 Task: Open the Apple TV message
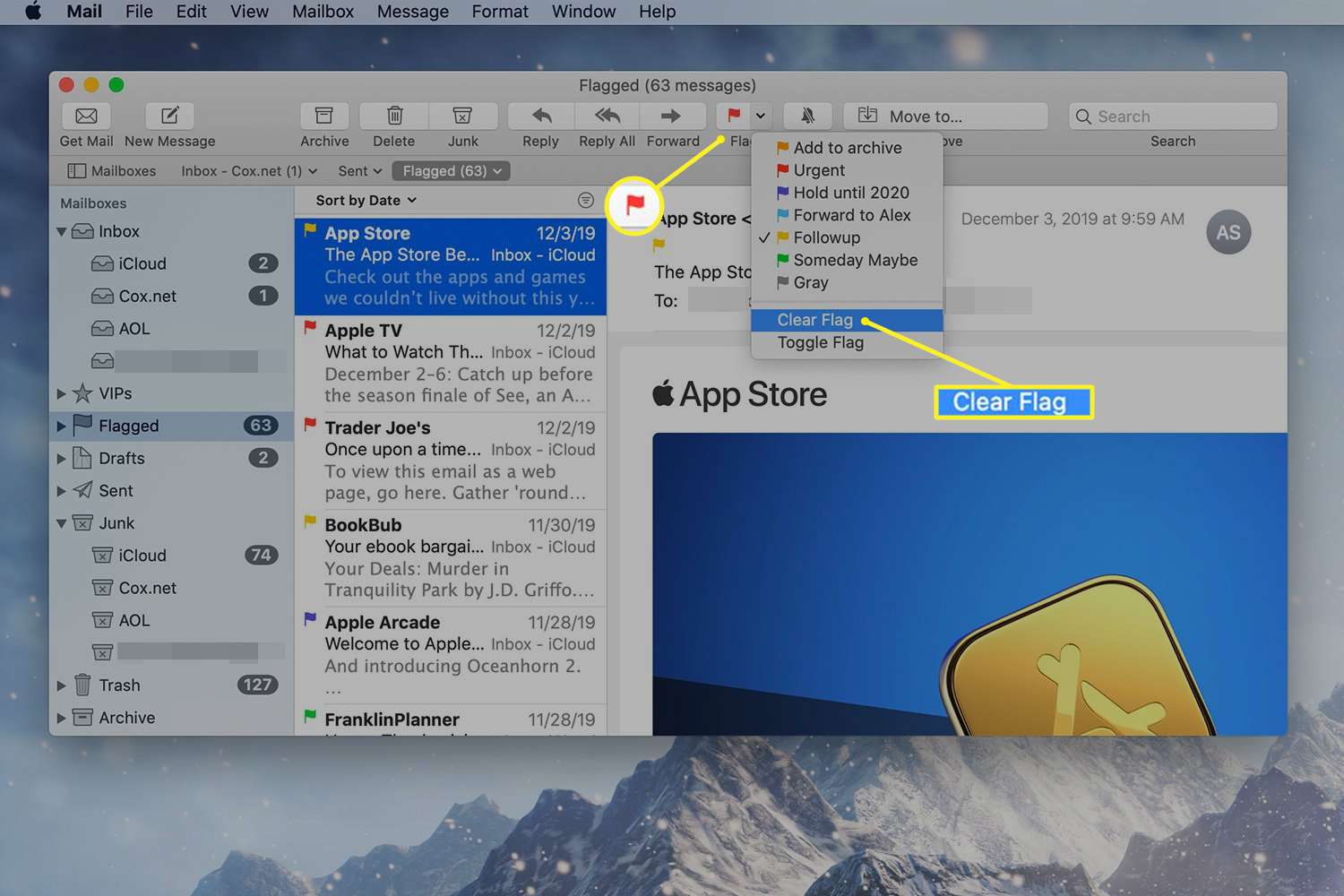click(451, 363)
